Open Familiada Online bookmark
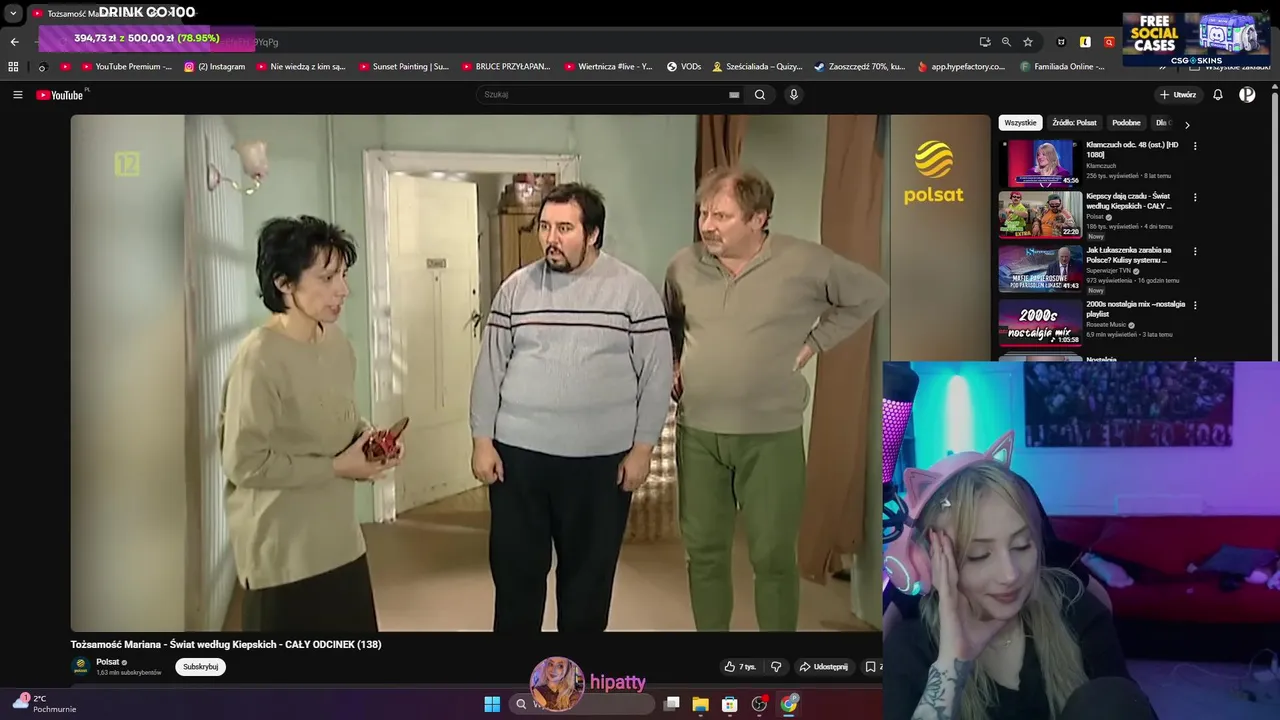This screenshot has height=720, width=1280. tap(1063, 67)
